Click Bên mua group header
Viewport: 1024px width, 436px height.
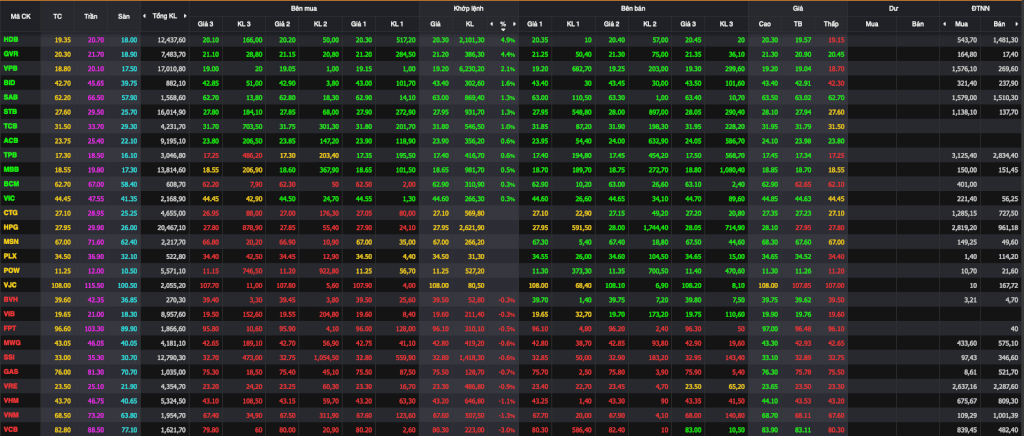point(304,8)
